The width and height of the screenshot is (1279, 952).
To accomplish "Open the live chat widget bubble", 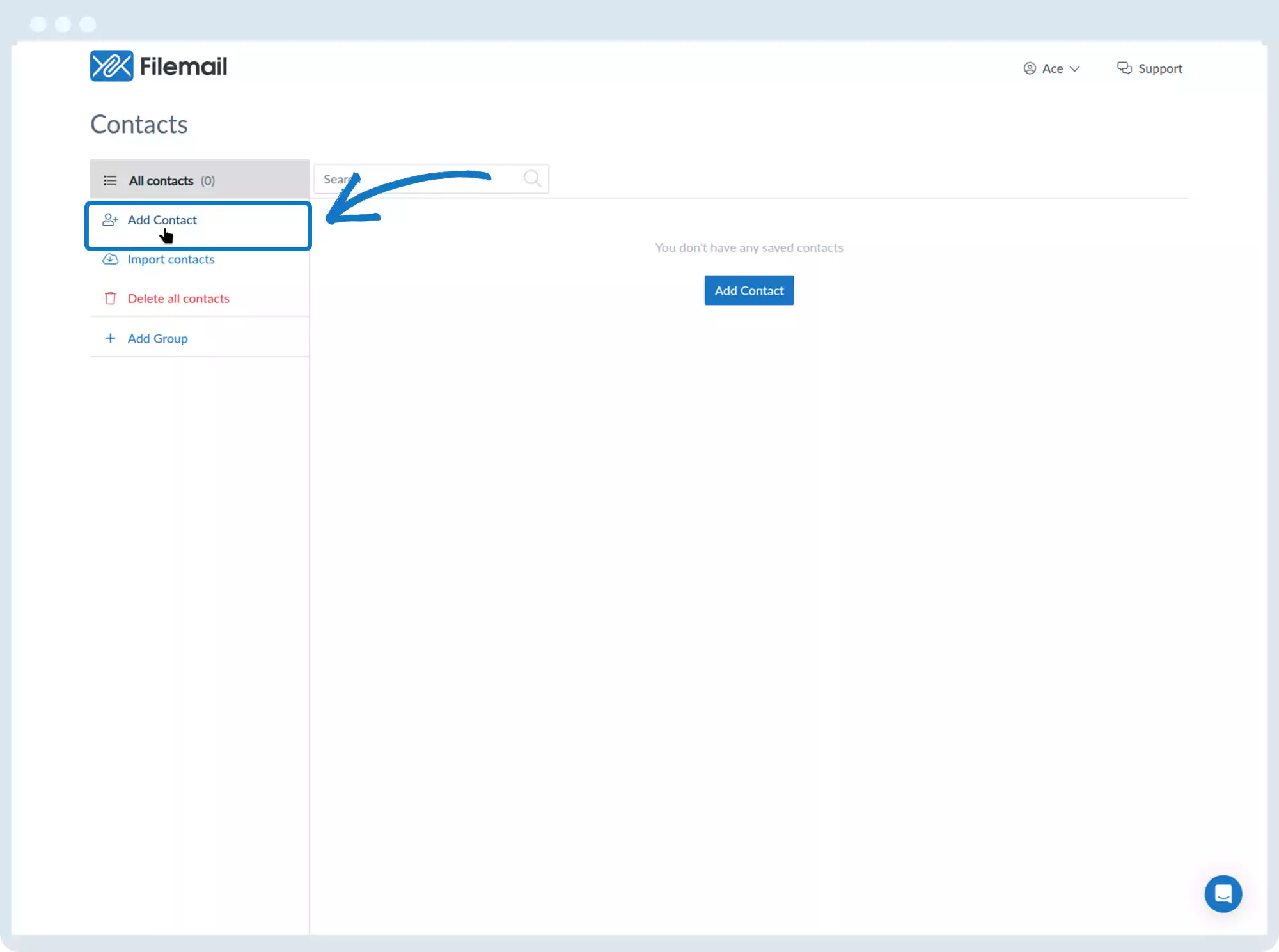I will click(x=1223, y=893).
